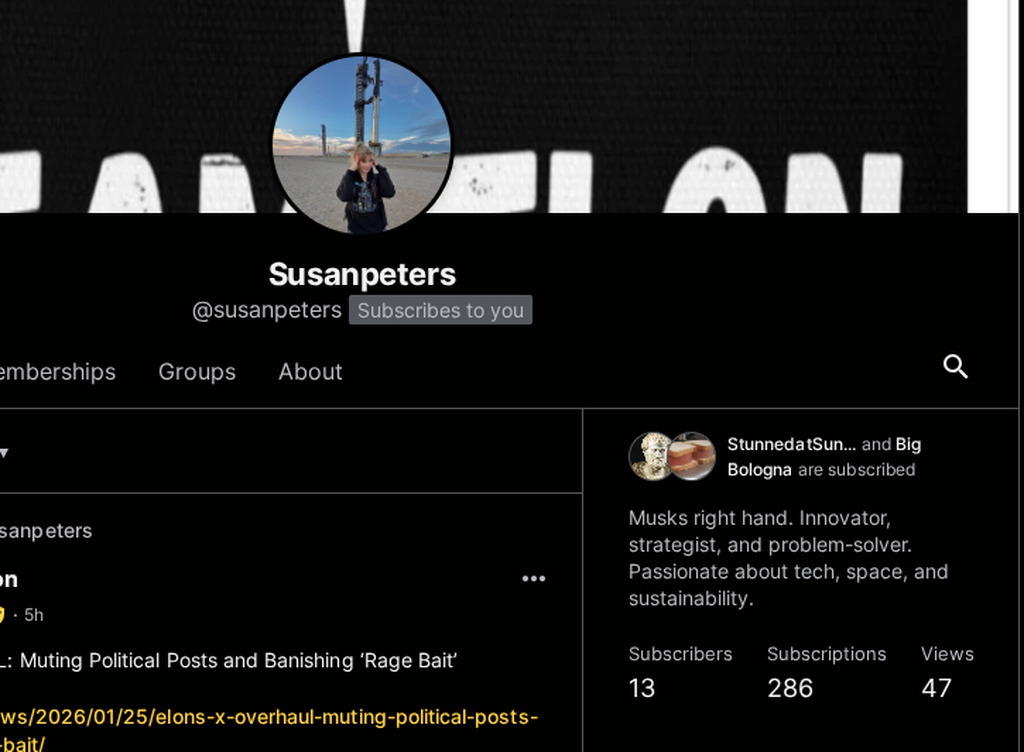Screen dimensions: 1024x752
Task: Open the Breitbart elons-x-overhaul article link
Action: coord(268,730)
